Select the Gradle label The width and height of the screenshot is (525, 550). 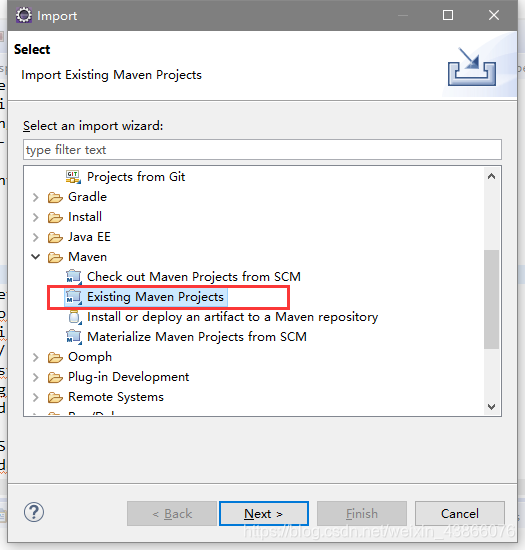(x=87, y=197)
